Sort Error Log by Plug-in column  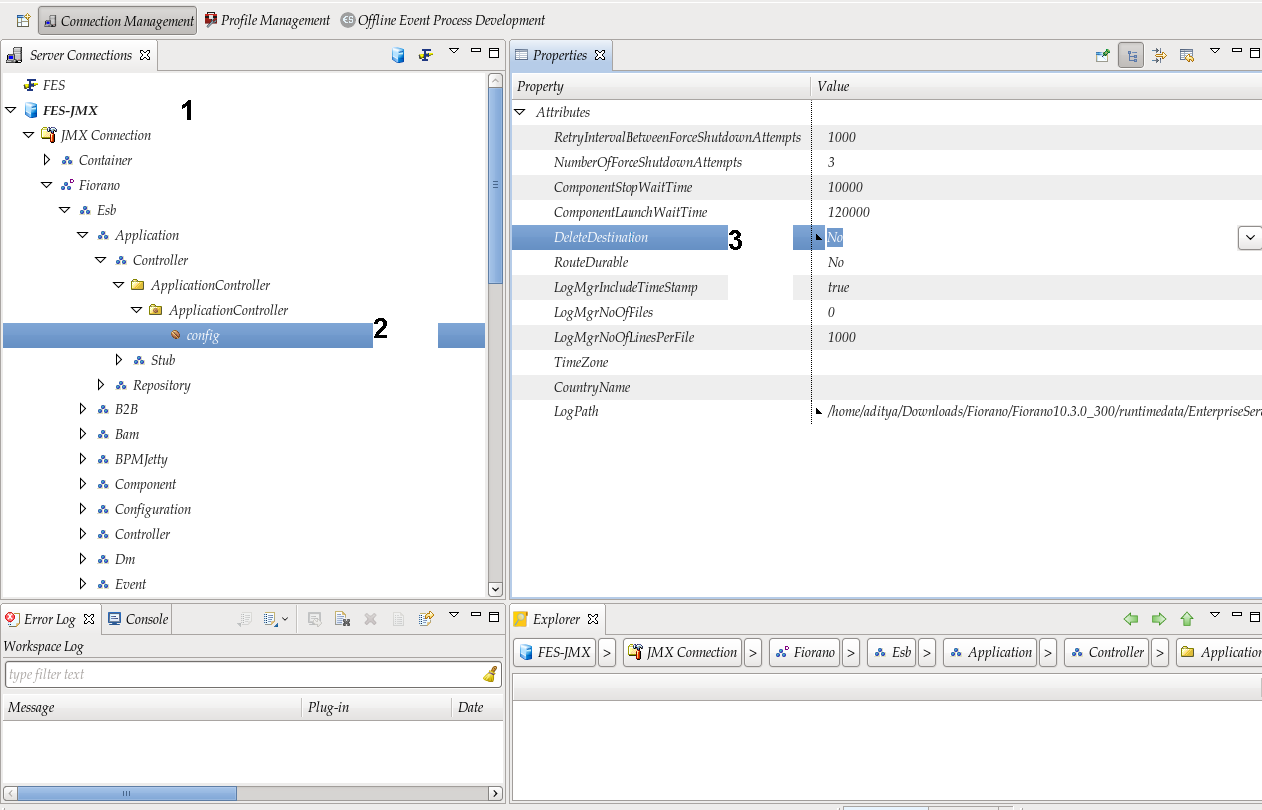[x=377, y=707]
